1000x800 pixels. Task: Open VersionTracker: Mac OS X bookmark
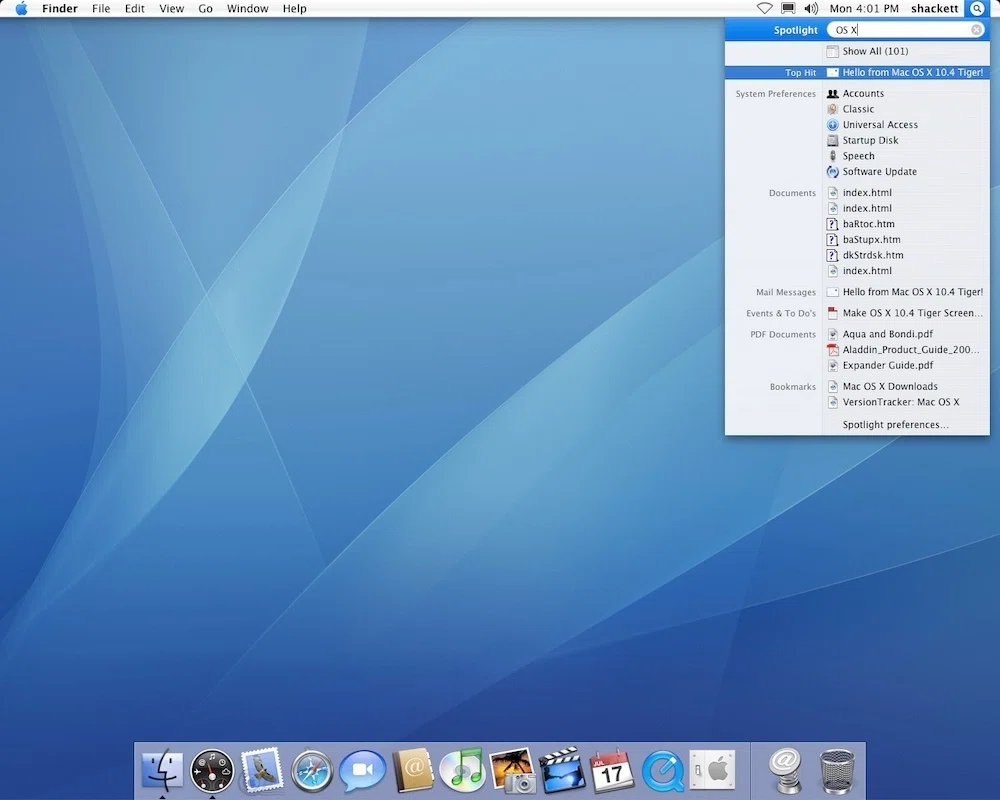pyautogui.click(x=906, y=402)
